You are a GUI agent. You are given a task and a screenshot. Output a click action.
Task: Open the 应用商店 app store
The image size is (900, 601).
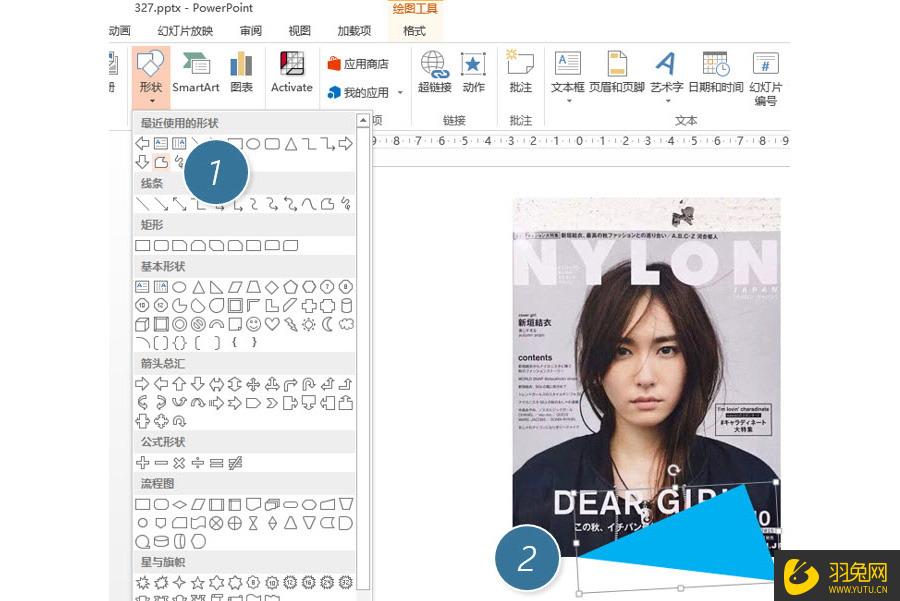(x=358, y=64)
